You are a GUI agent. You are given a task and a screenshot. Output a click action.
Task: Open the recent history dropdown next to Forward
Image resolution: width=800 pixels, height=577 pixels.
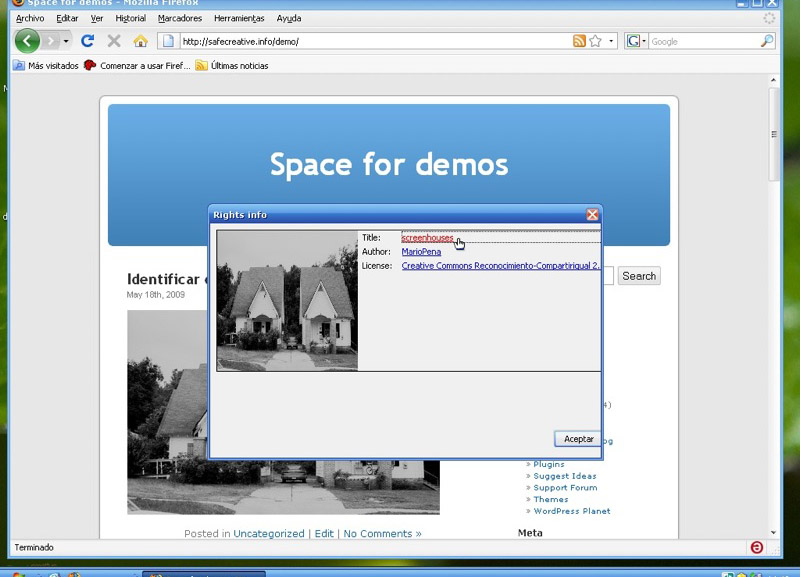click(x=66, y=41)
